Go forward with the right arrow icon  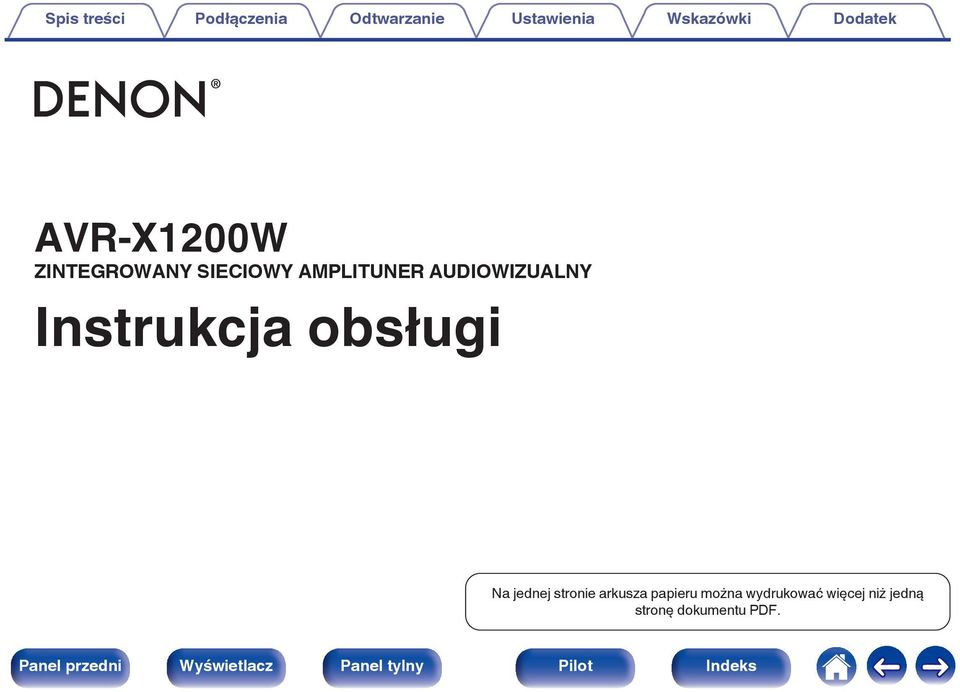point(935,666)
